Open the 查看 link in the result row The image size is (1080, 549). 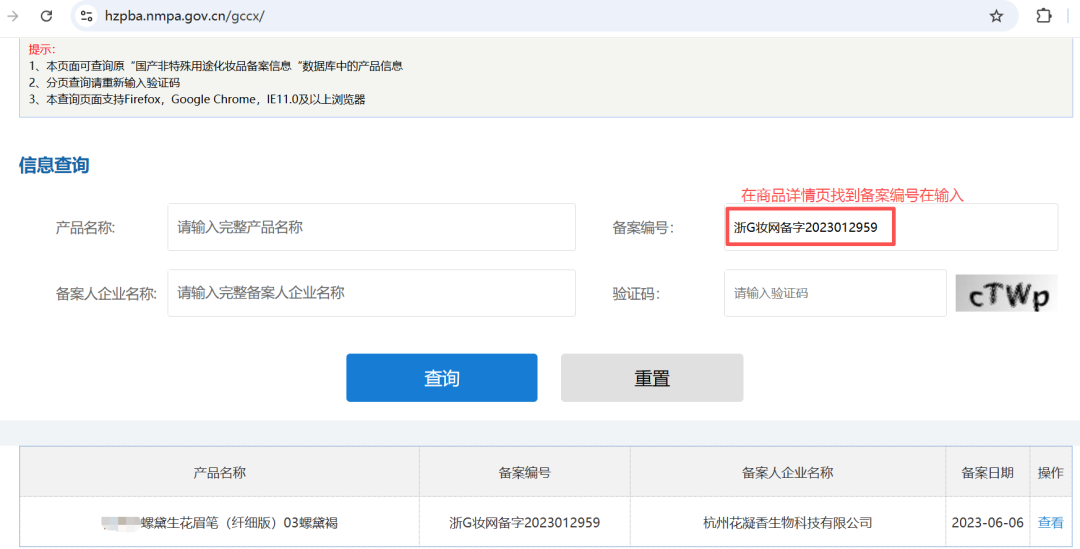click(1051, 522)
